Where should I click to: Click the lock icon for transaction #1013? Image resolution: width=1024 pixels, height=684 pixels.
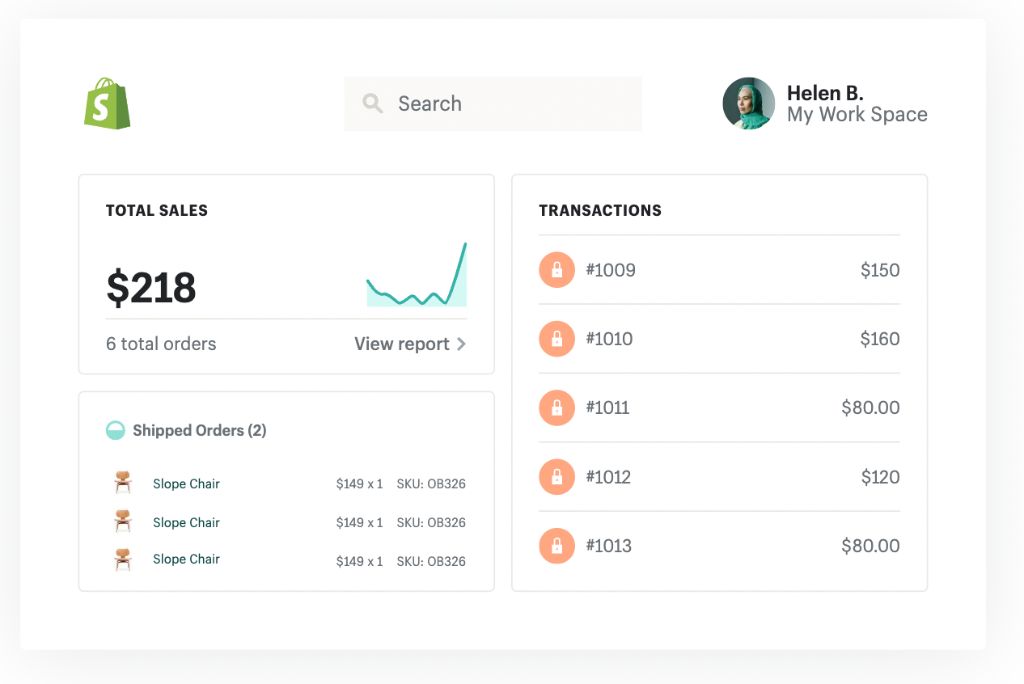557,546
